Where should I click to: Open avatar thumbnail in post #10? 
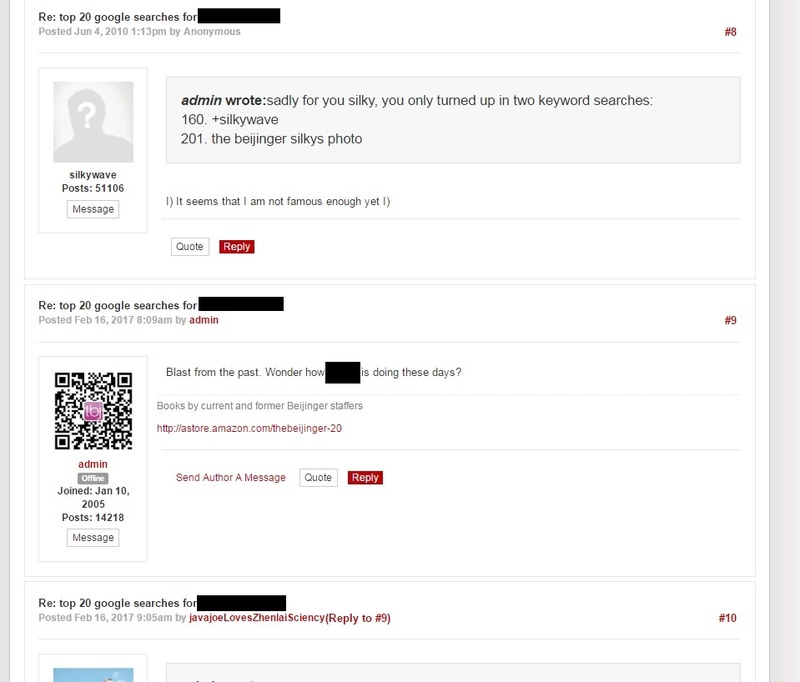pyautogui.click(x=93, y=675)
